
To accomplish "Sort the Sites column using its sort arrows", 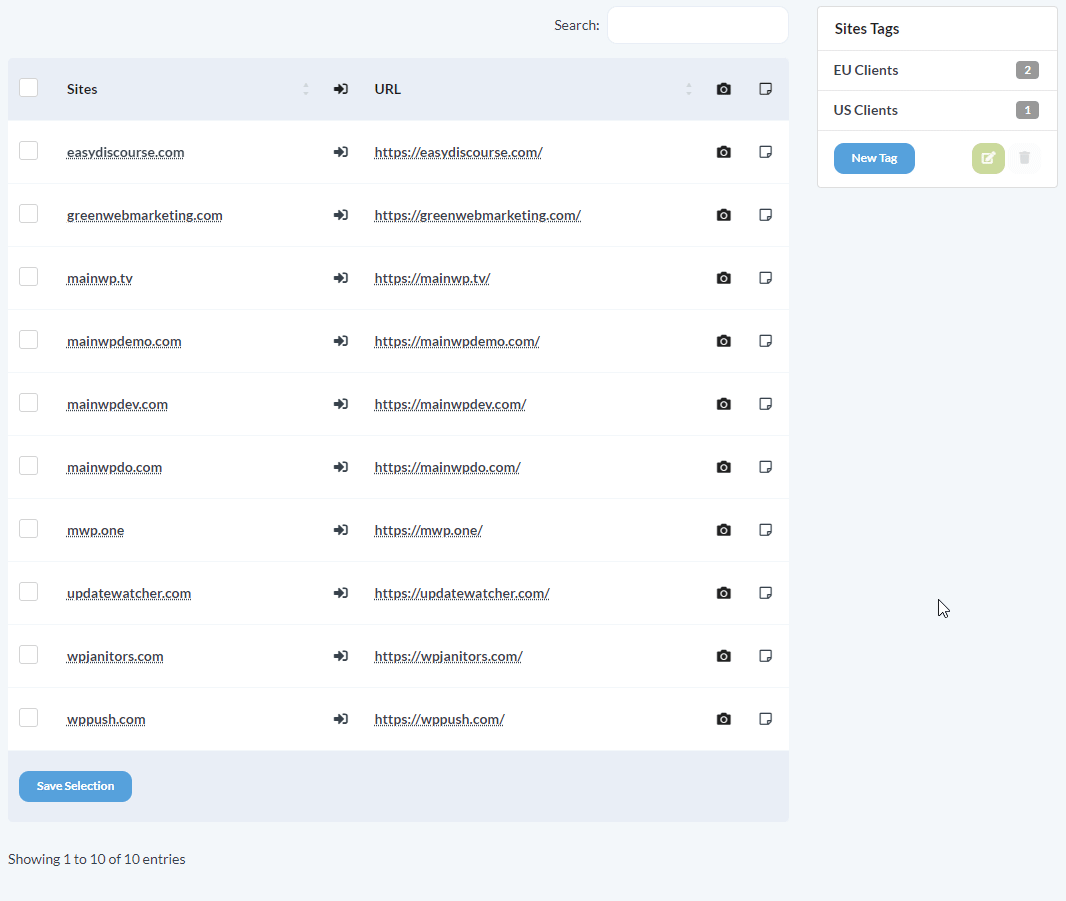I will point(305,89).
